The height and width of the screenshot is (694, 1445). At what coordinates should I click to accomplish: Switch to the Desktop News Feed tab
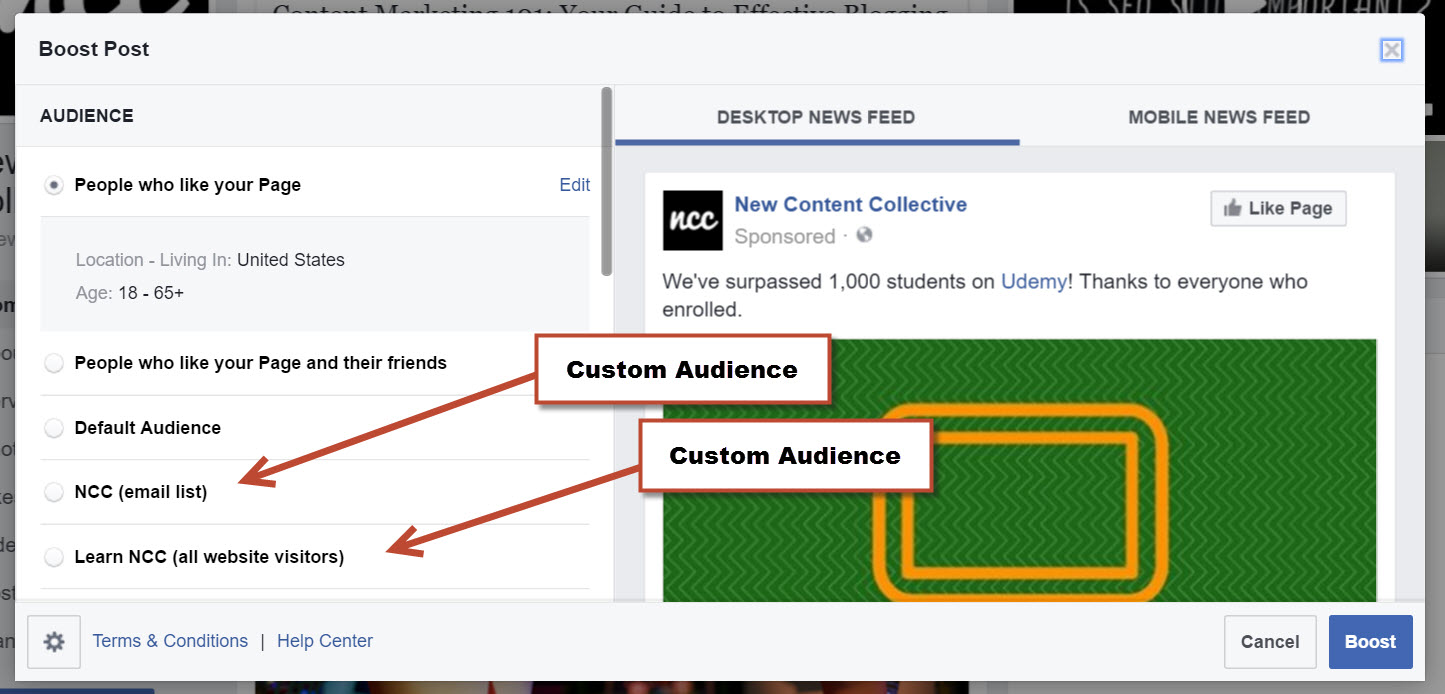(x=816, y=117)
